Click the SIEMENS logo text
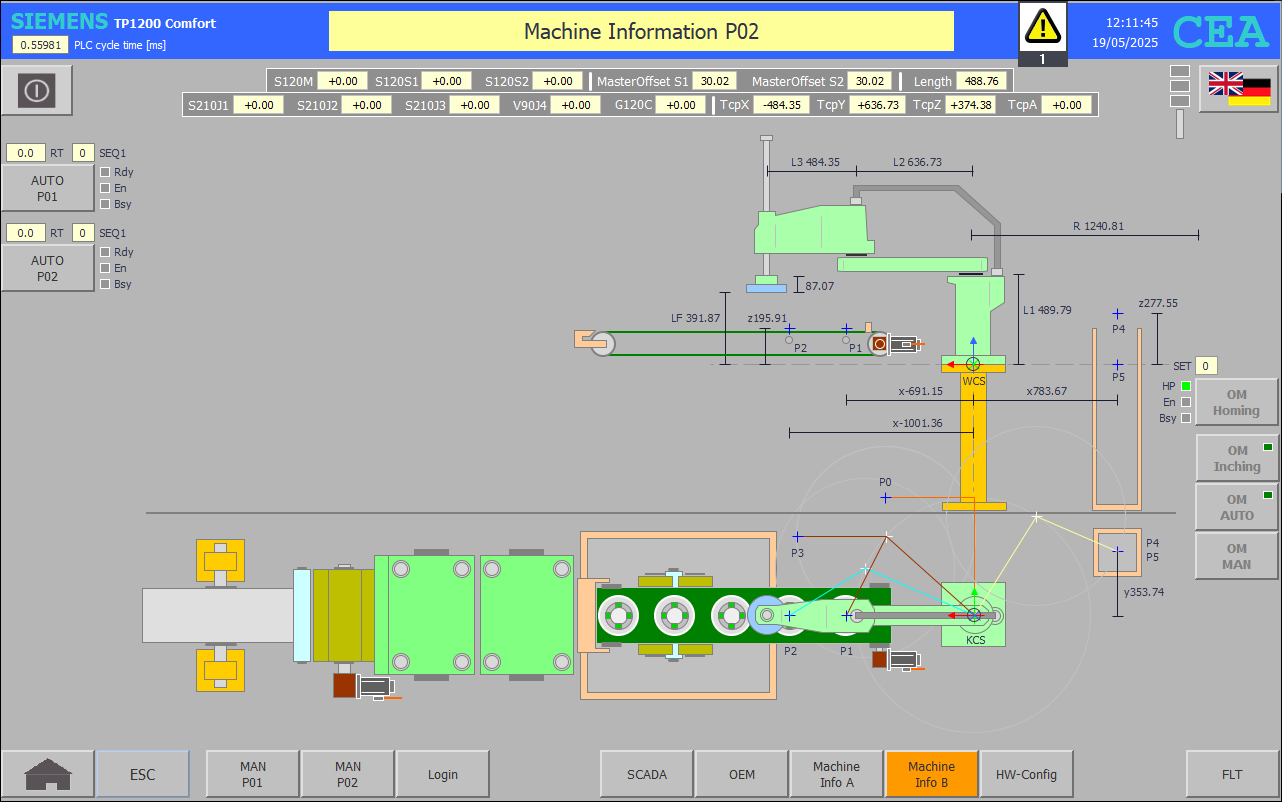 click(59, 22)
